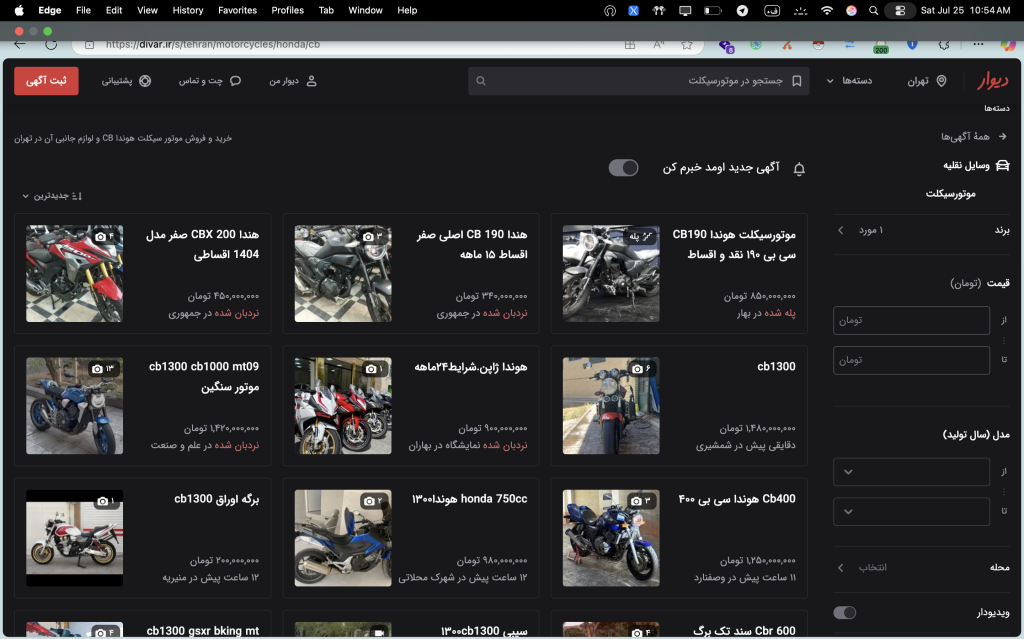Expand the برند filter showing ۱ مورد
Viewport: 1024px width, 639px height.
[923, 230]
